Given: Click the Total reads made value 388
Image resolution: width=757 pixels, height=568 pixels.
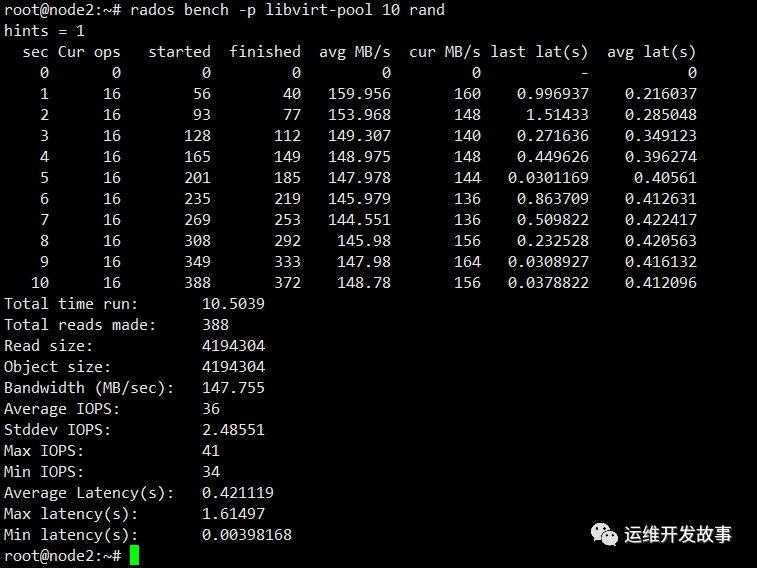Looking at the screenshot, I should (215, 325).
